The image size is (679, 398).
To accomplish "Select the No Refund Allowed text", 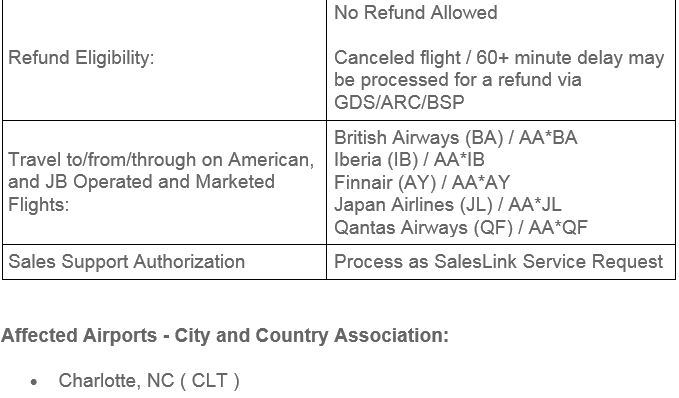I will 415,13.
